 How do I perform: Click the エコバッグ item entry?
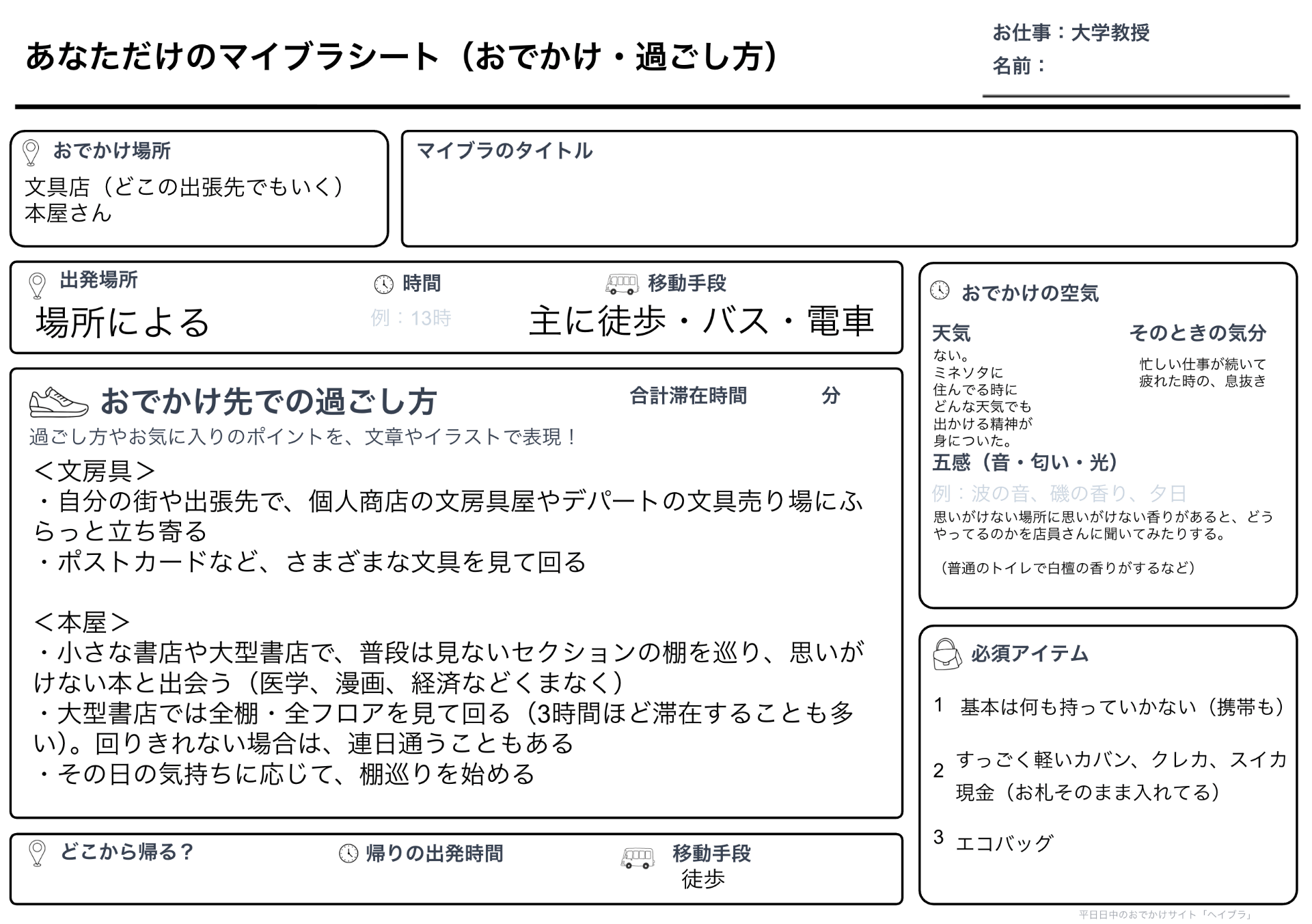(1004, 843)
